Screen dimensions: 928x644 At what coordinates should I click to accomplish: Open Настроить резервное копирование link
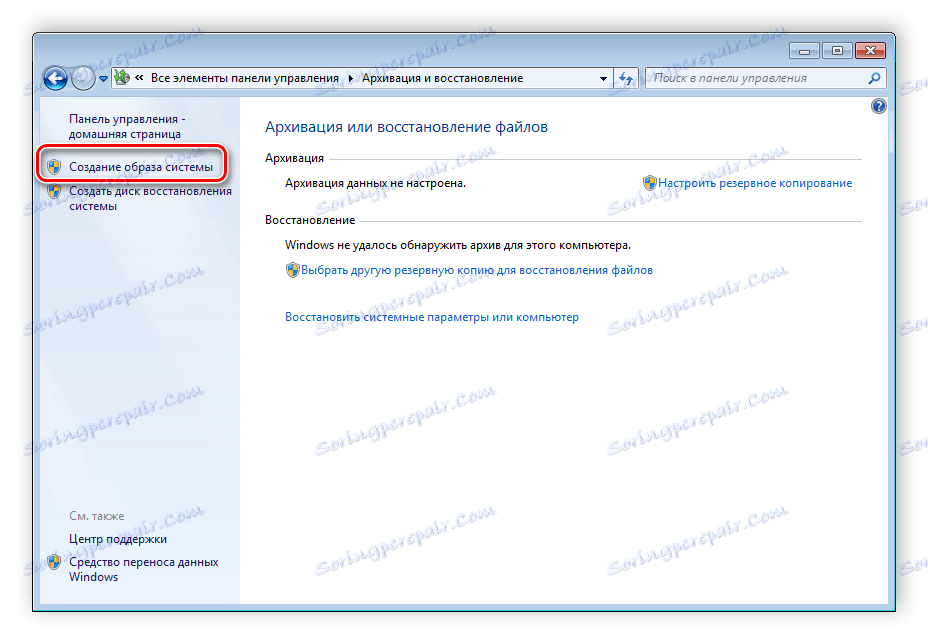(x=756, y=183)
